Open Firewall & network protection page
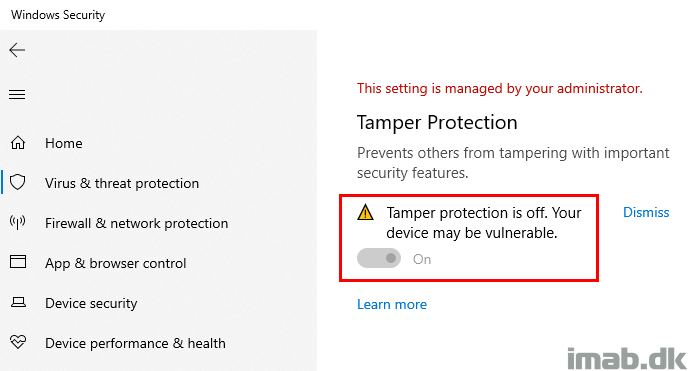The image size is (690, 371). (136, 224)
